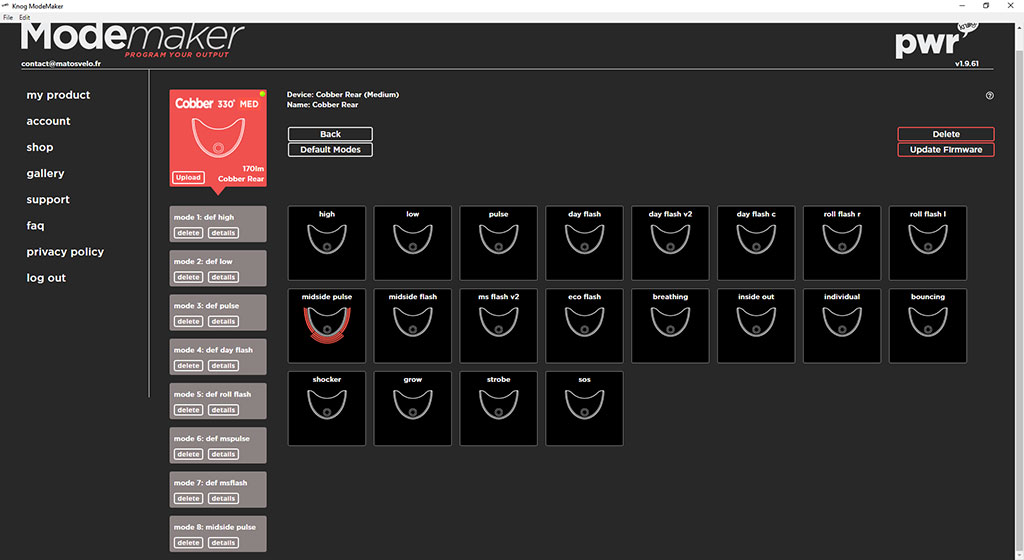Screen dimensions: 1024x560
Task: Open the help question mark icon
Action: [989, 95]
